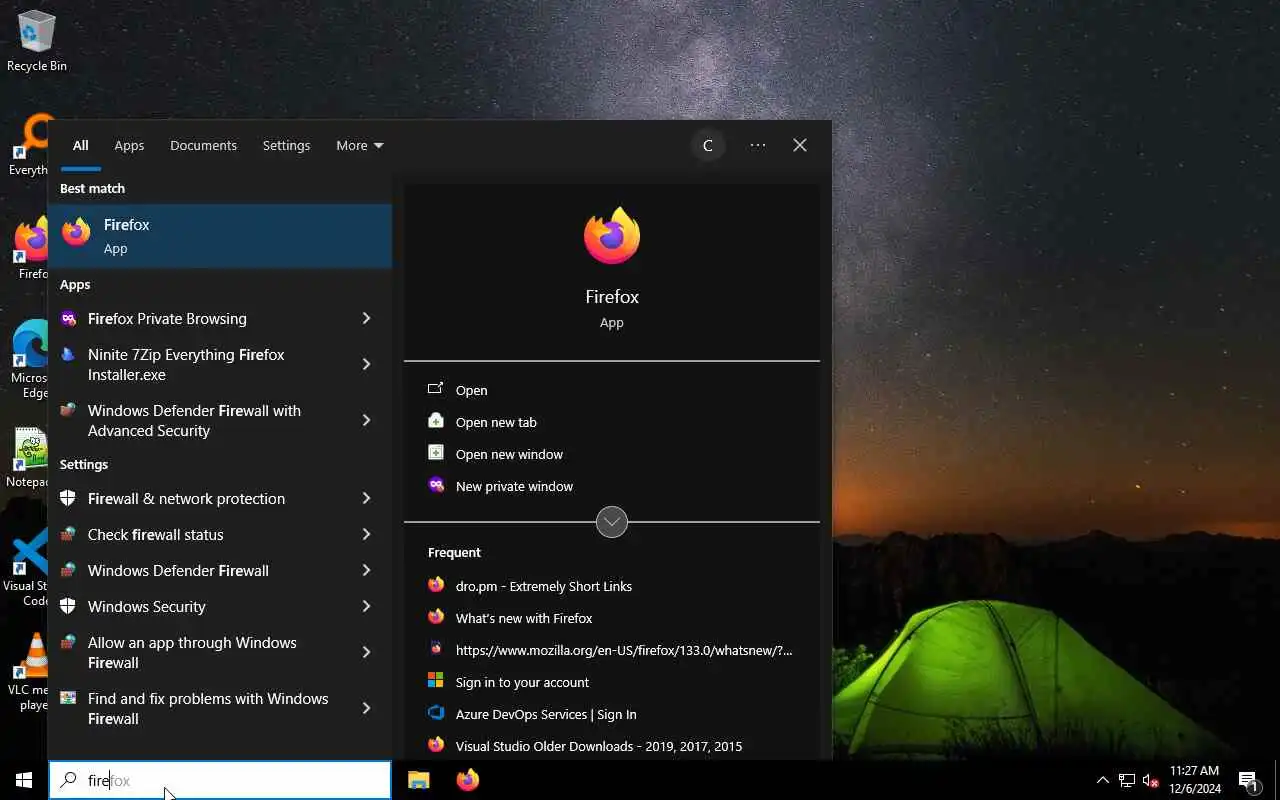Open the More filter dropdown
1280x800 pixels.
[x=360, y=145]
